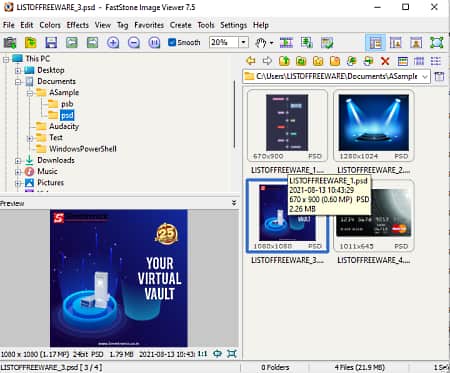Click the Open file toolbar icon
450x373 pixels.
30,43
